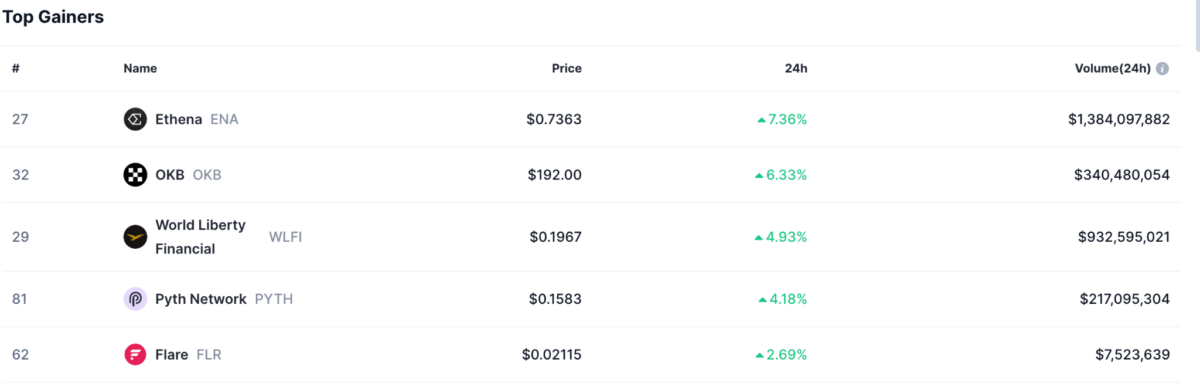
Task: Sort table by the 24h column header
Action: pyautogui.click(x=796, y=69)
